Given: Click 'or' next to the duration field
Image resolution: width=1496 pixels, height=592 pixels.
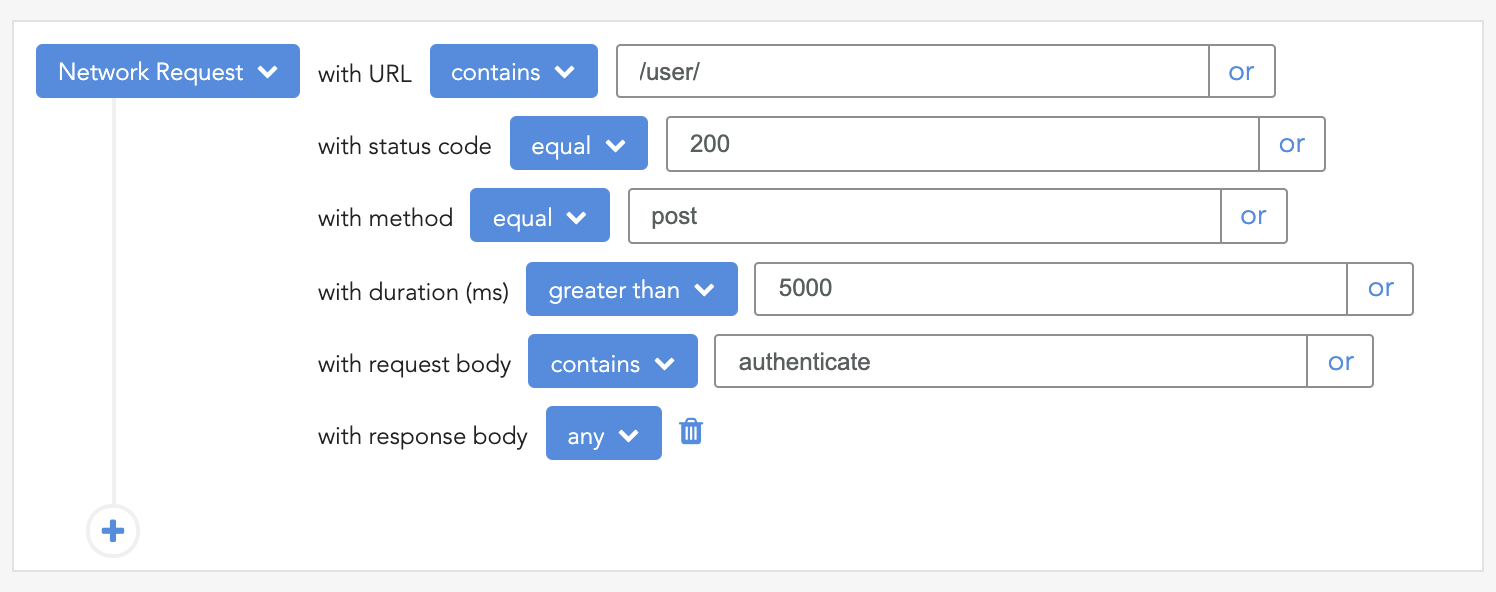Looking at the screenshot, I should (x=1380, y=290).
